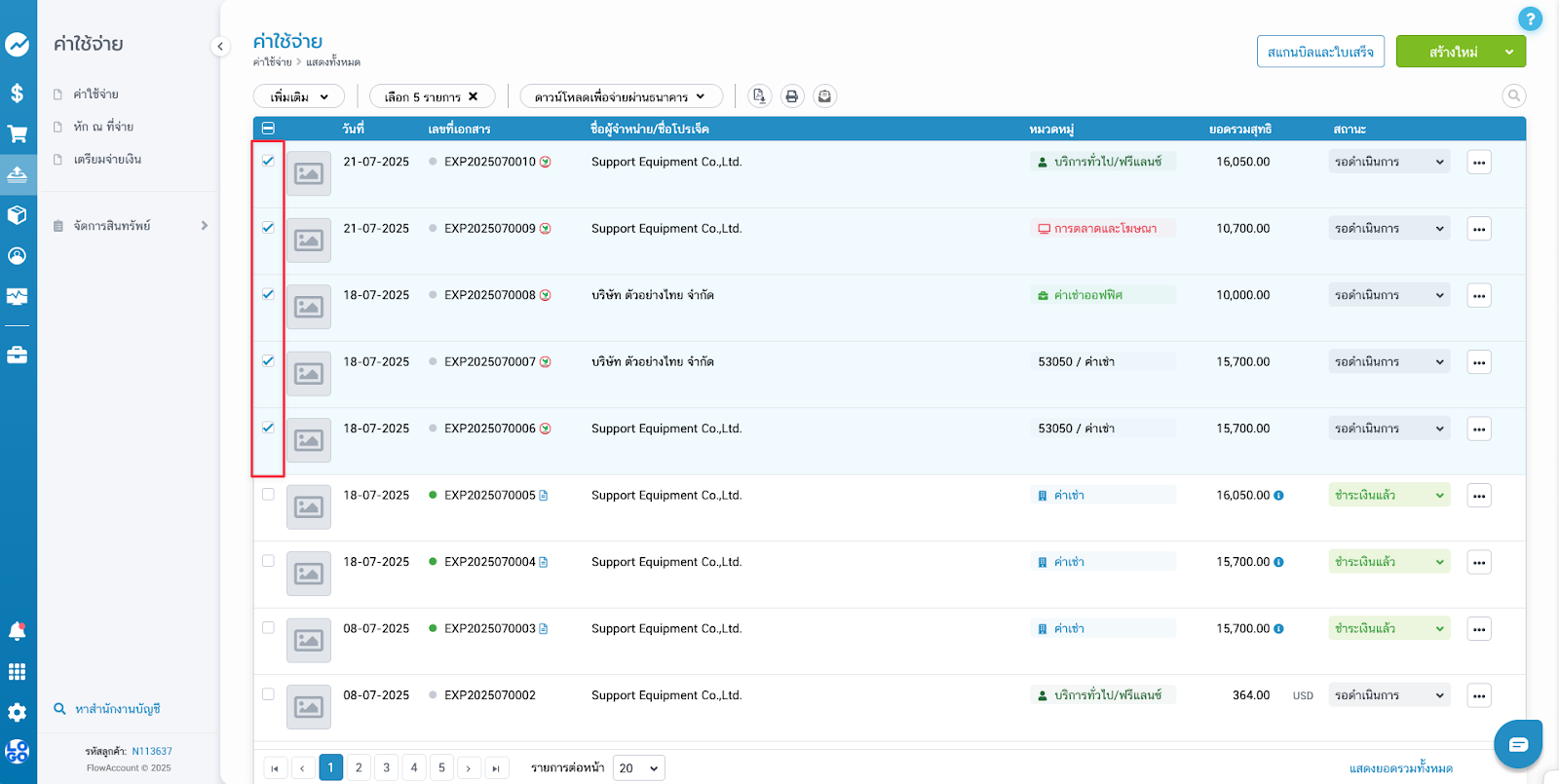This screenshot has width=1559, height=784.
Task: Go to page 3 in pagination
Action: 386,767
